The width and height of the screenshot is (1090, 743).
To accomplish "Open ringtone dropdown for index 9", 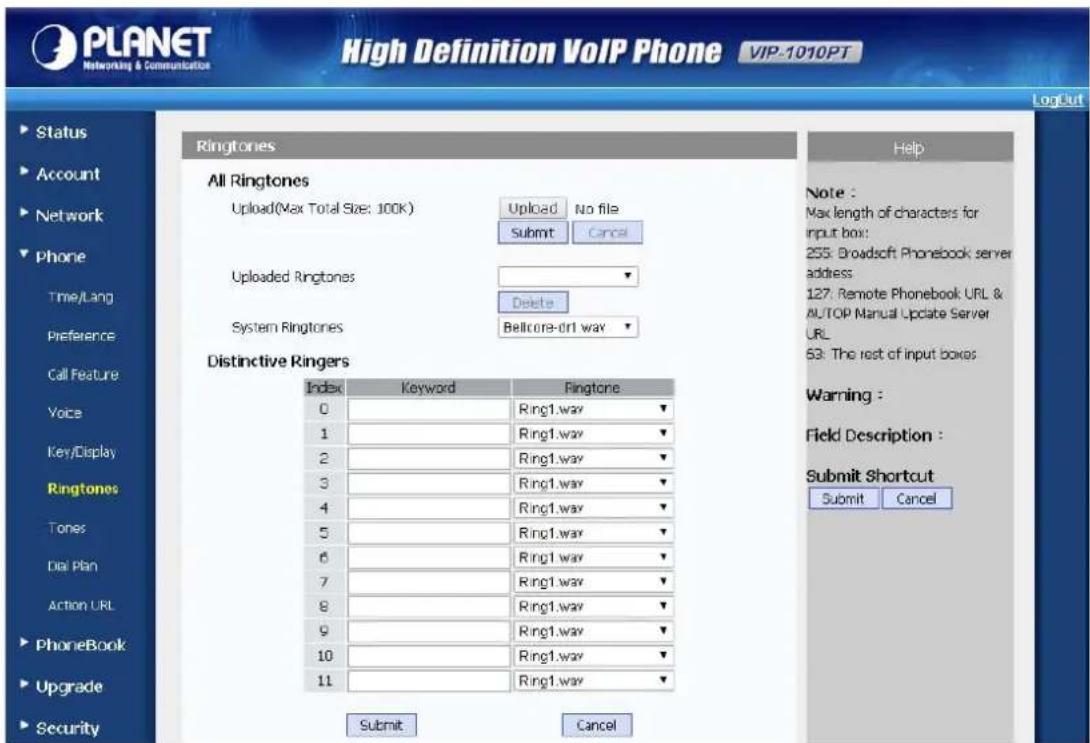I will coord(593,631).
